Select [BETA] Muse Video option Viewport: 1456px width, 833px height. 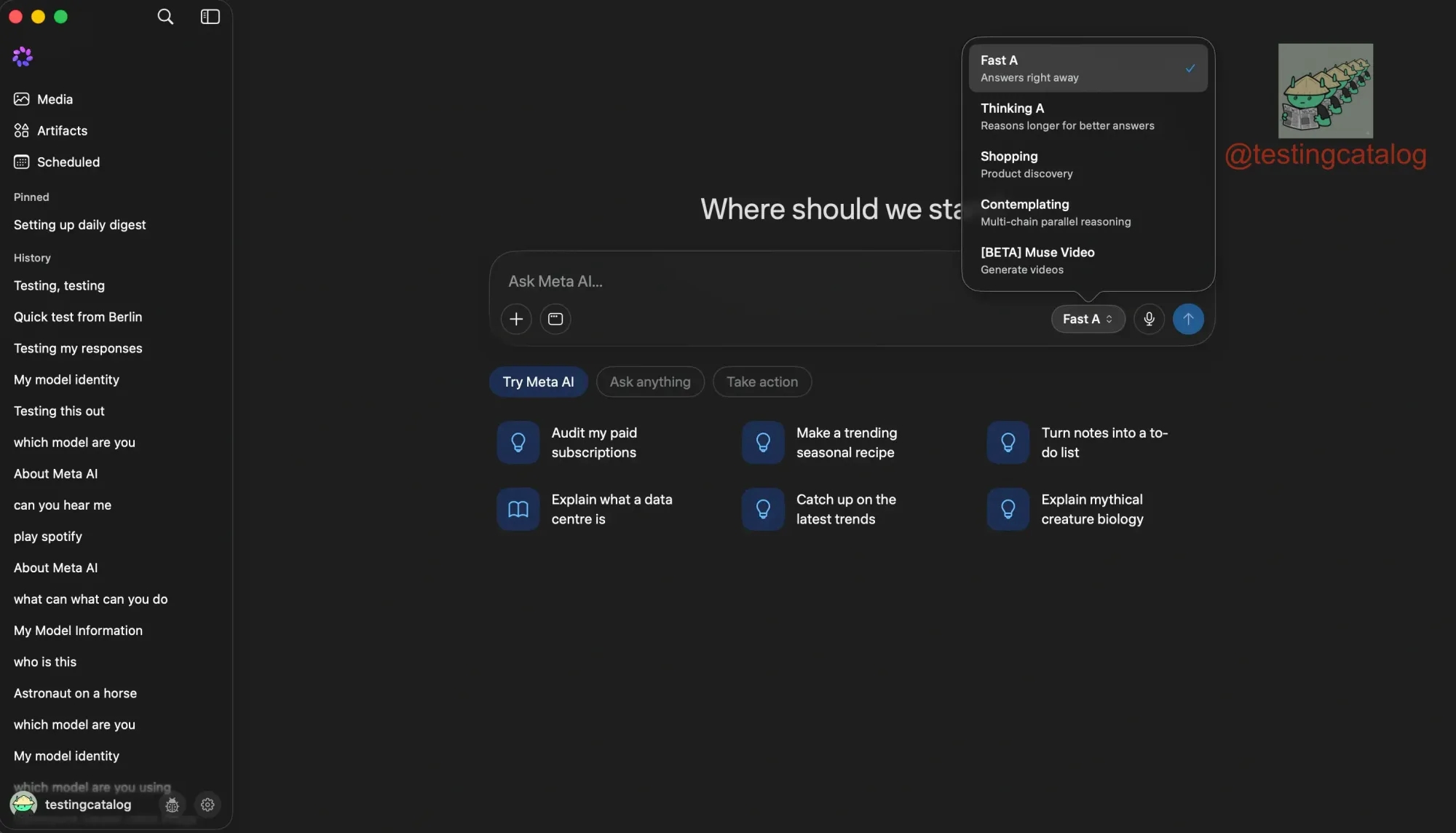coord(1088,261)
